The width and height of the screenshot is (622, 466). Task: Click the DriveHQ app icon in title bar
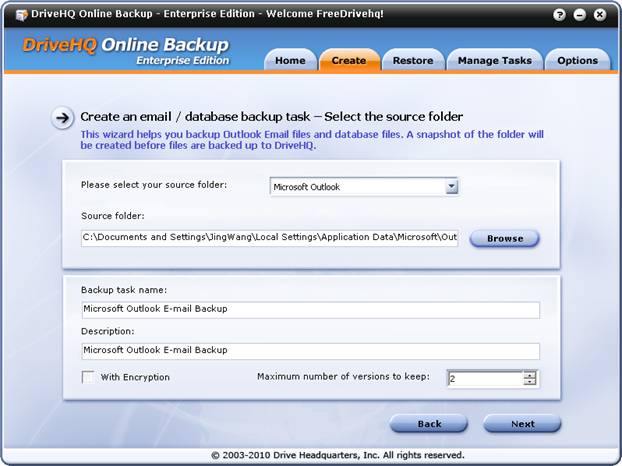coord(21,16)
